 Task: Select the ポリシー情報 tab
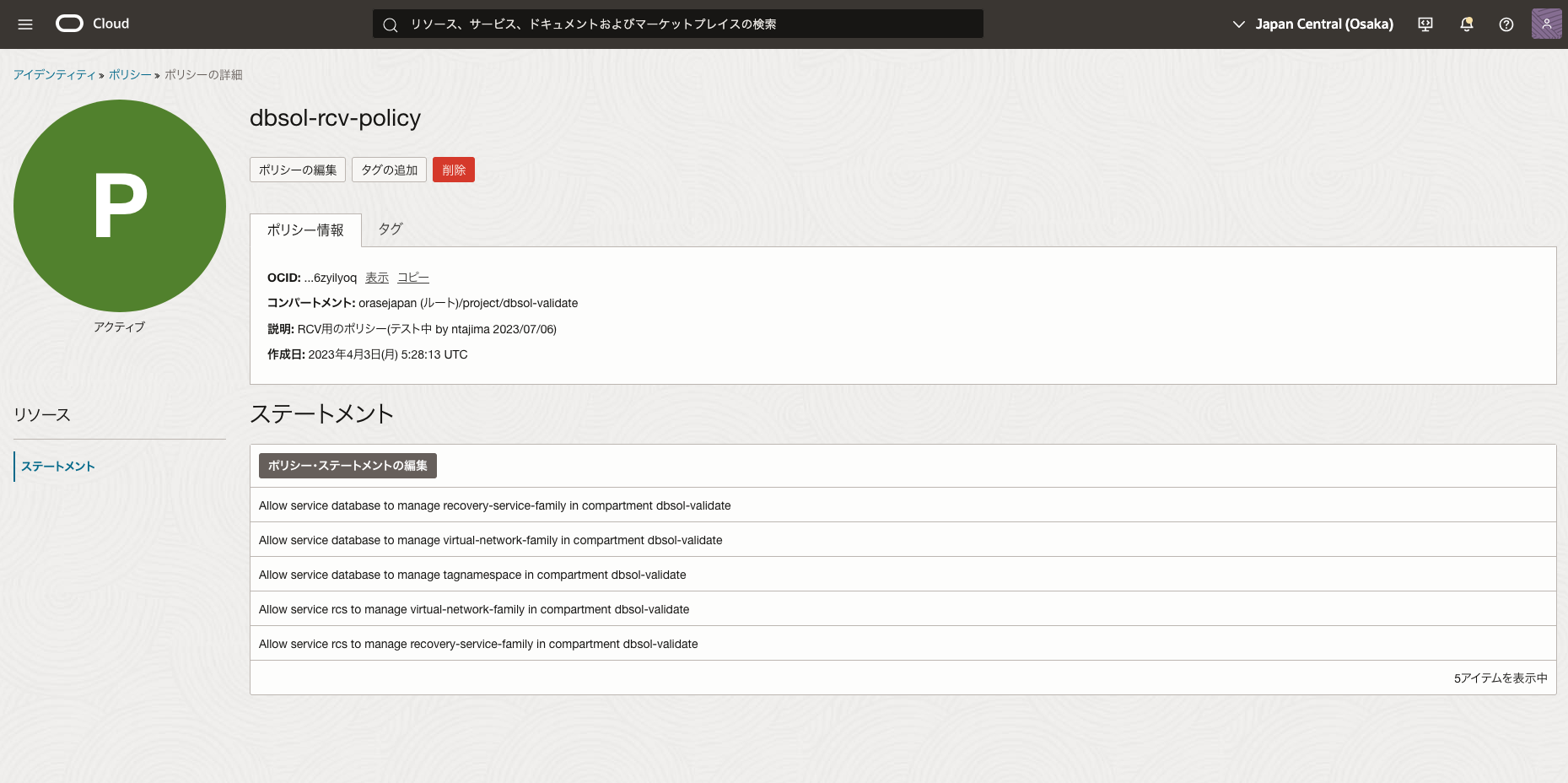[305, 230]
